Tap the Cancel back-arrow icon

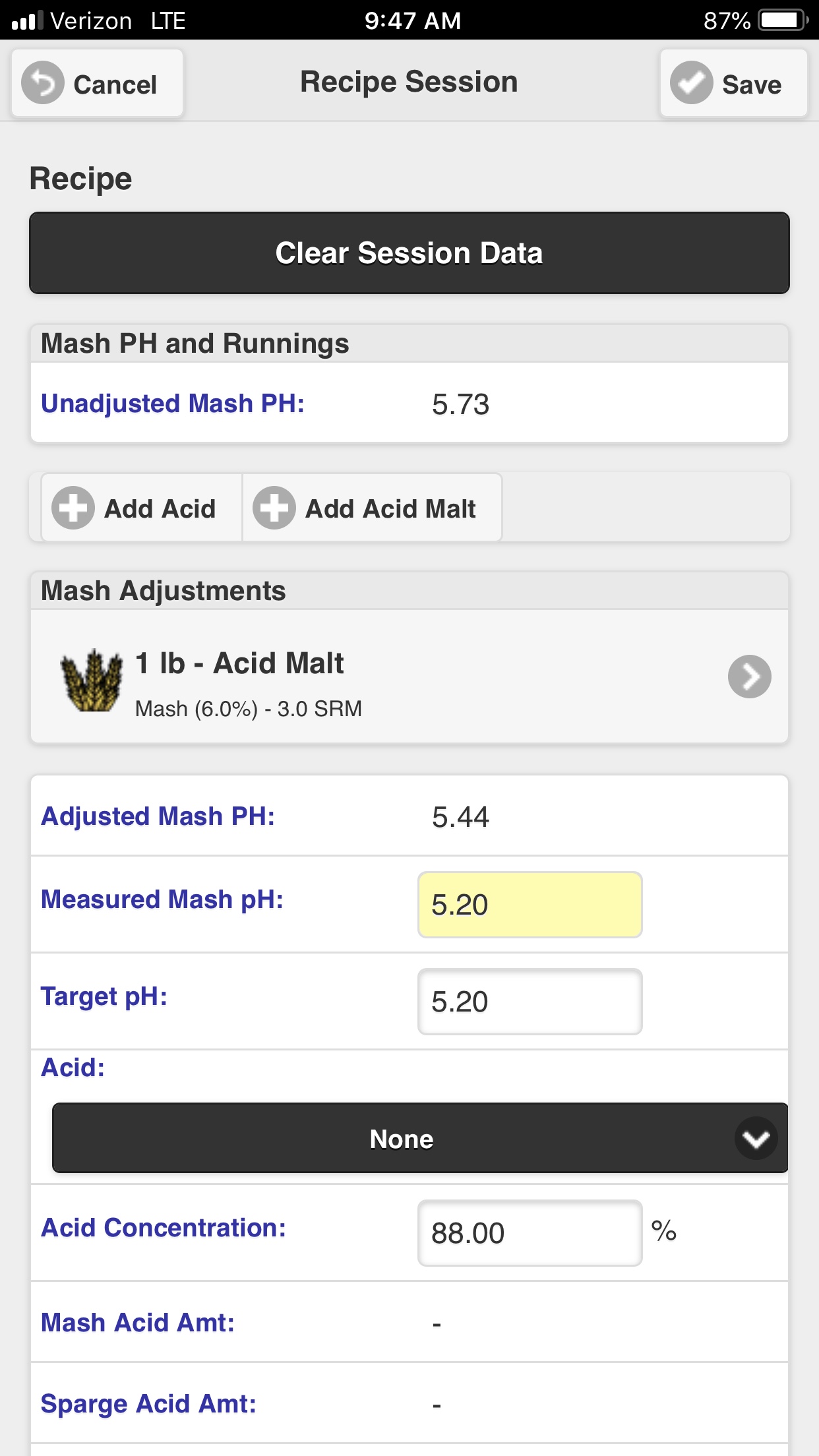(43, 83)
